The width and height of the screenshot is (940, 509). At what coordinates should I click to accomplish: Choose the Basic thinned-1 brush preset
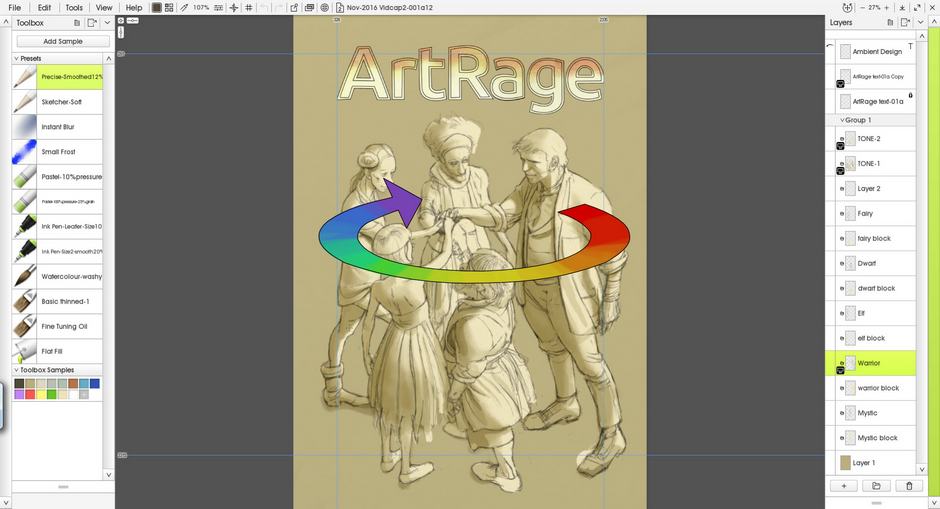coord(58,302)
